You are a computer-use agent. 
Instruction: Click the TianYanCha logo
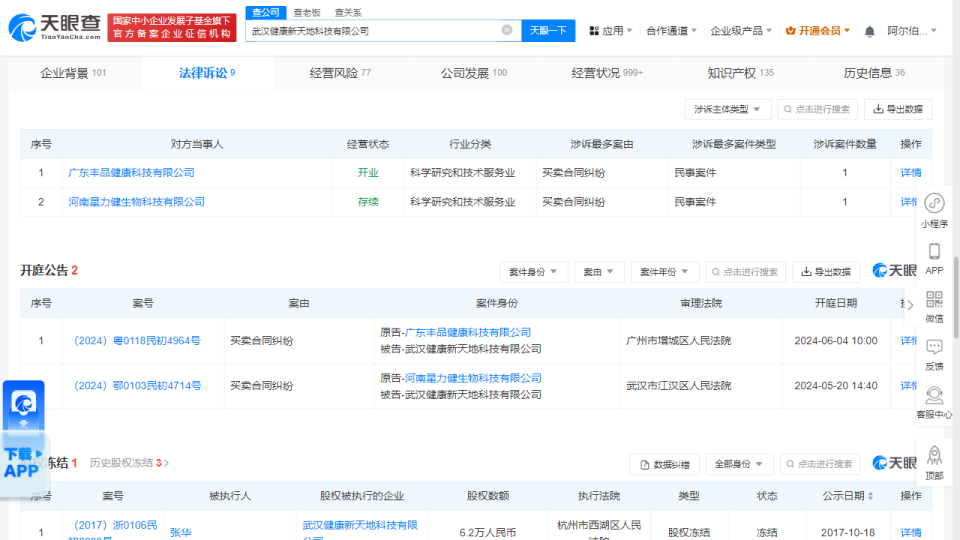pos(54,28)
